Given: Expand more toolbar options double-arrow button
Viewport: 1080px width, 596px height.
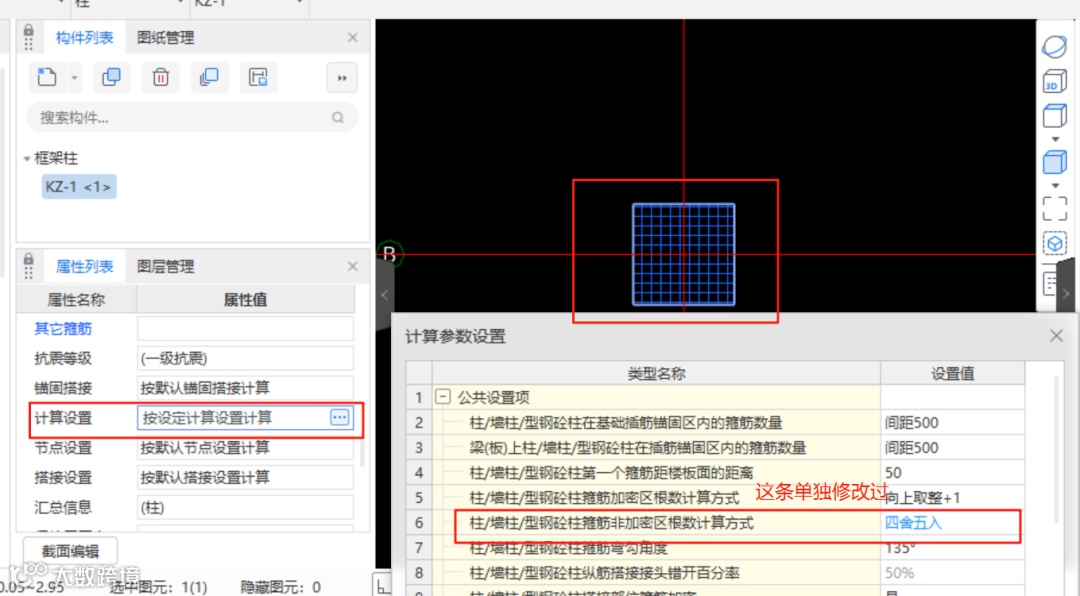Looking at the screenshot, I should coord(342,78).
